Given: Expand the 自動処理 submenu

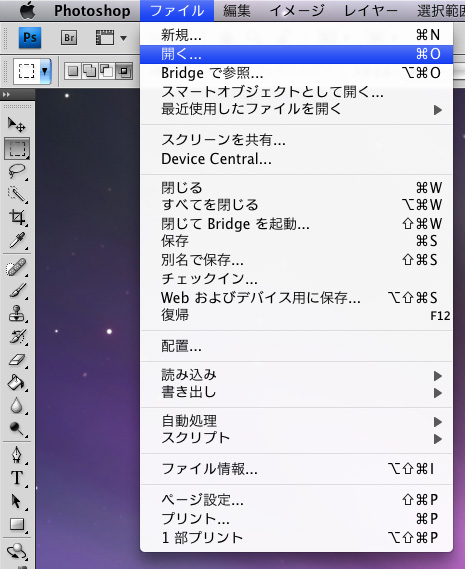Looking at the screenshot, I should [x=297, y=421].
